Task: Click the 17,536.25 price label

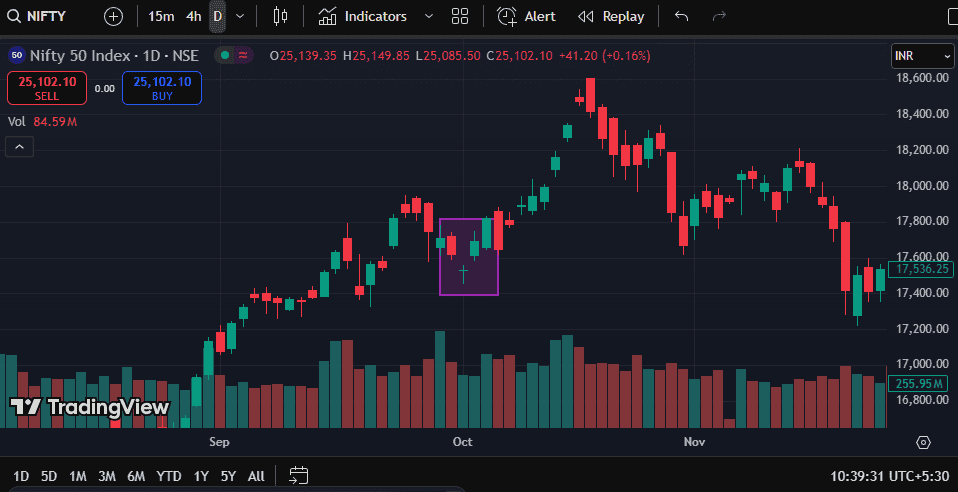Action: pyautogui.click(x=921, y=269)
